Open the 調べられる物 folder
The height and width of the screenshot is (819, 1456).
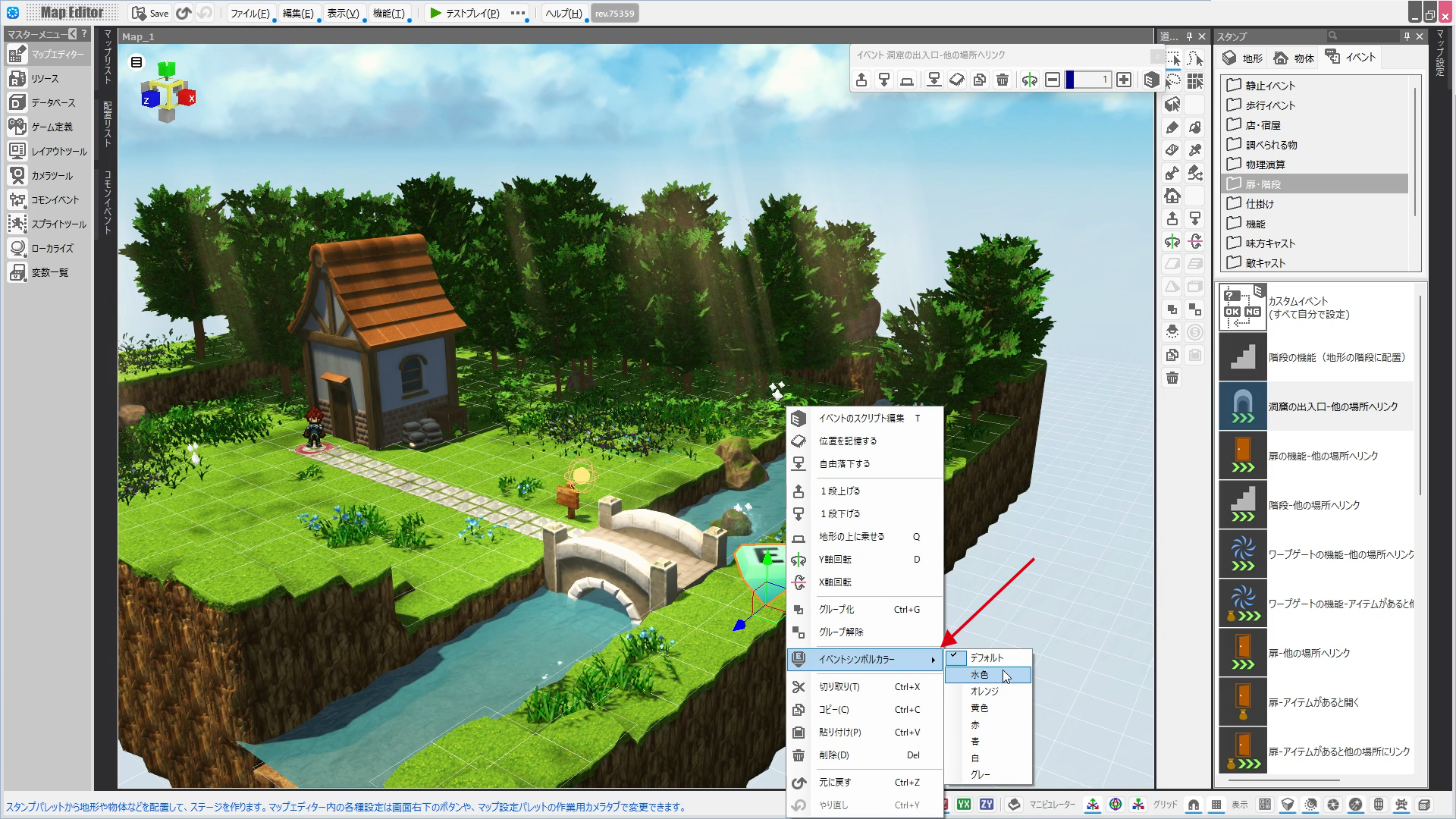coord(1314,145)
